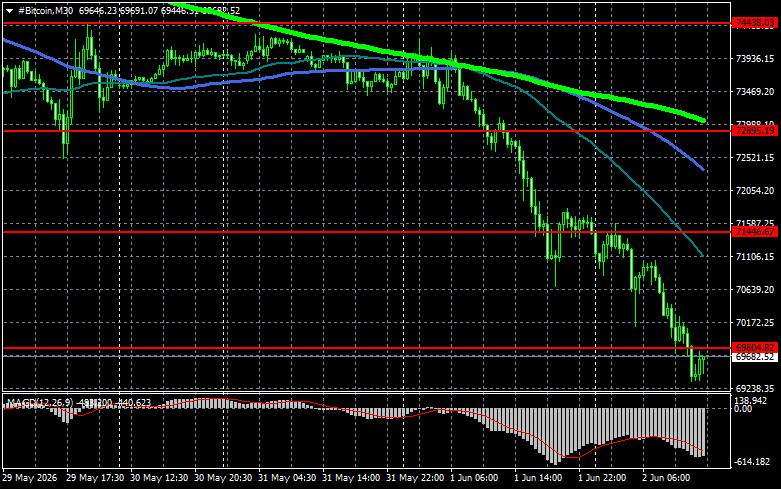Click the 69691.07 high price value
The image size is (781, 489).
(x=138, y=10)
